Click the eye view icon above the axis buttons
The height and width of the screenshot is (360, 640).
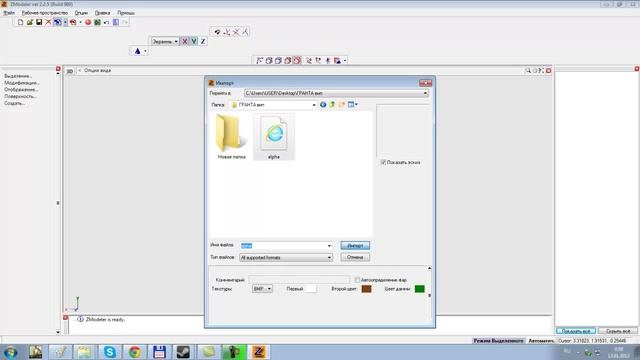click(218, 32)
